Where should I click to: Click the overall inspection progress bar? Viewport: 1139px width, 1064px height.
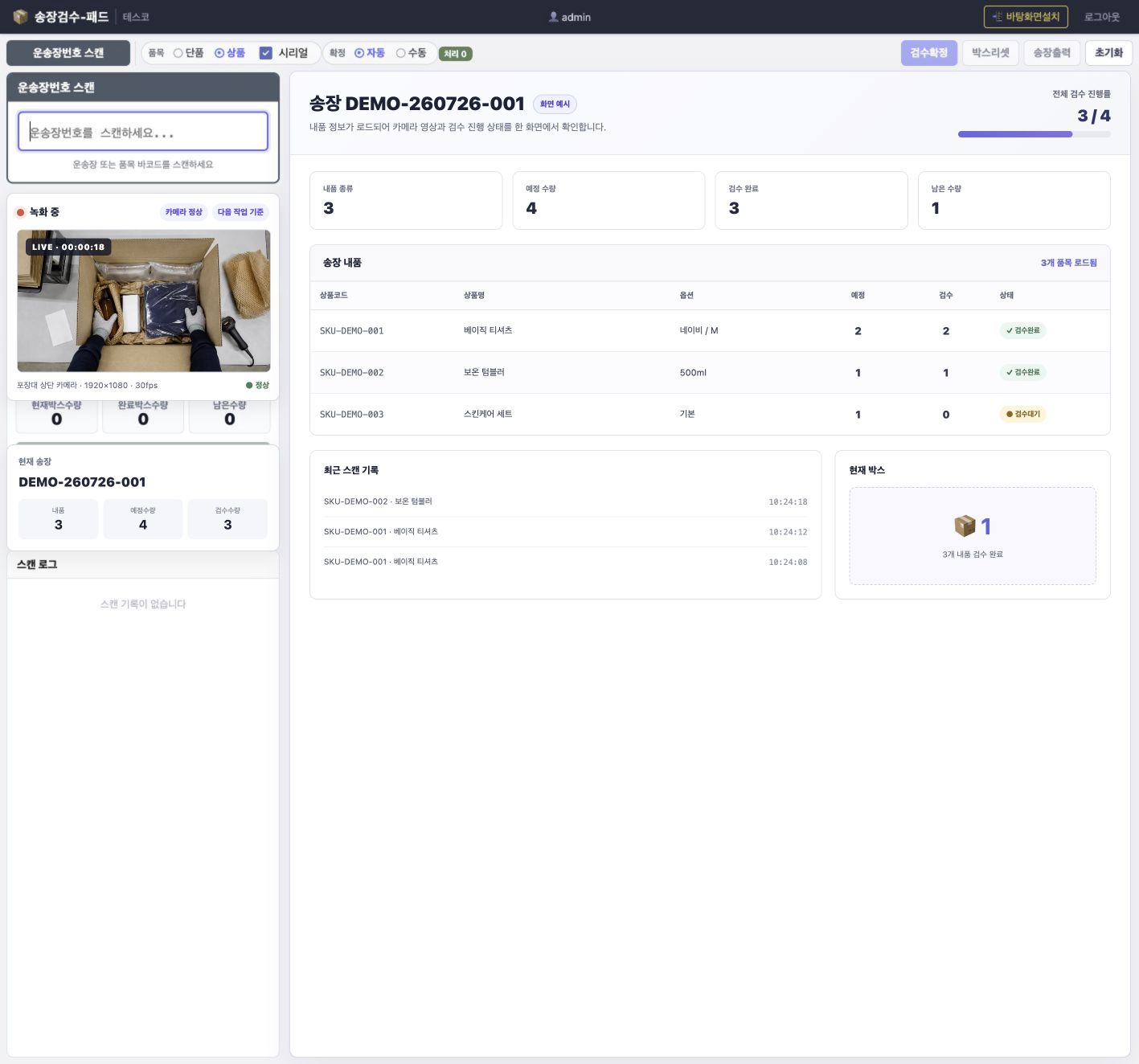(1035, 134)
